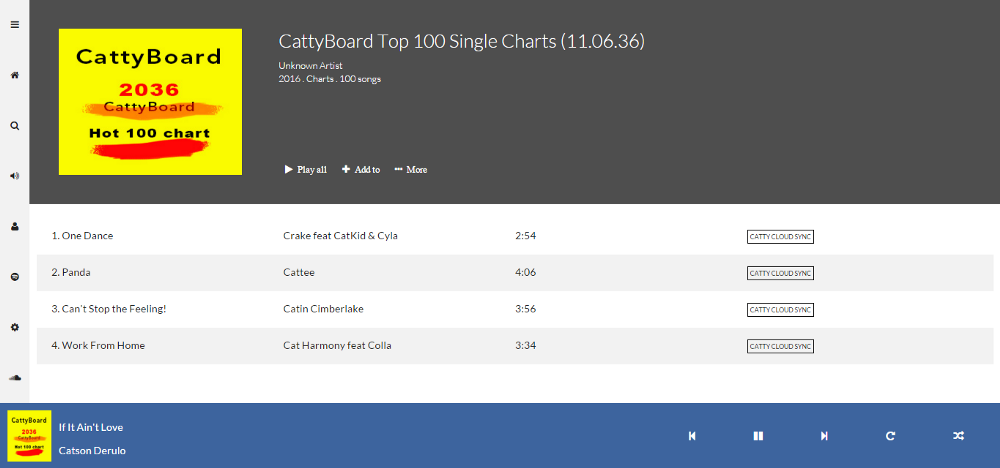Go back to the previous track
The width and height of the screenshot is (1000, 468).
[x=692, y=436]
